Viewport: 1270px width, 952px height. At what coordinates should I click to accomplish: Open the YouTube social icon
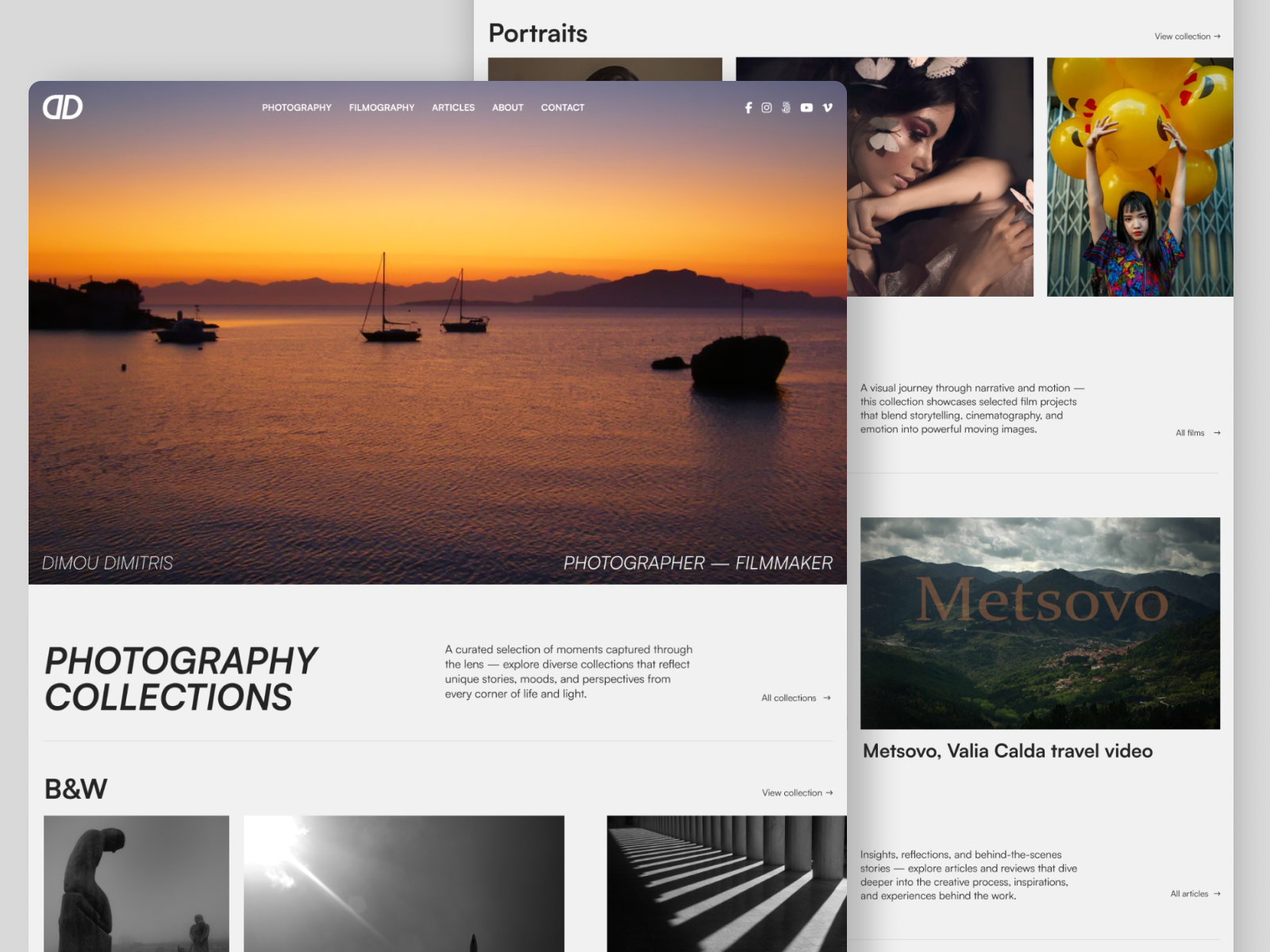(x=806, y=108)
